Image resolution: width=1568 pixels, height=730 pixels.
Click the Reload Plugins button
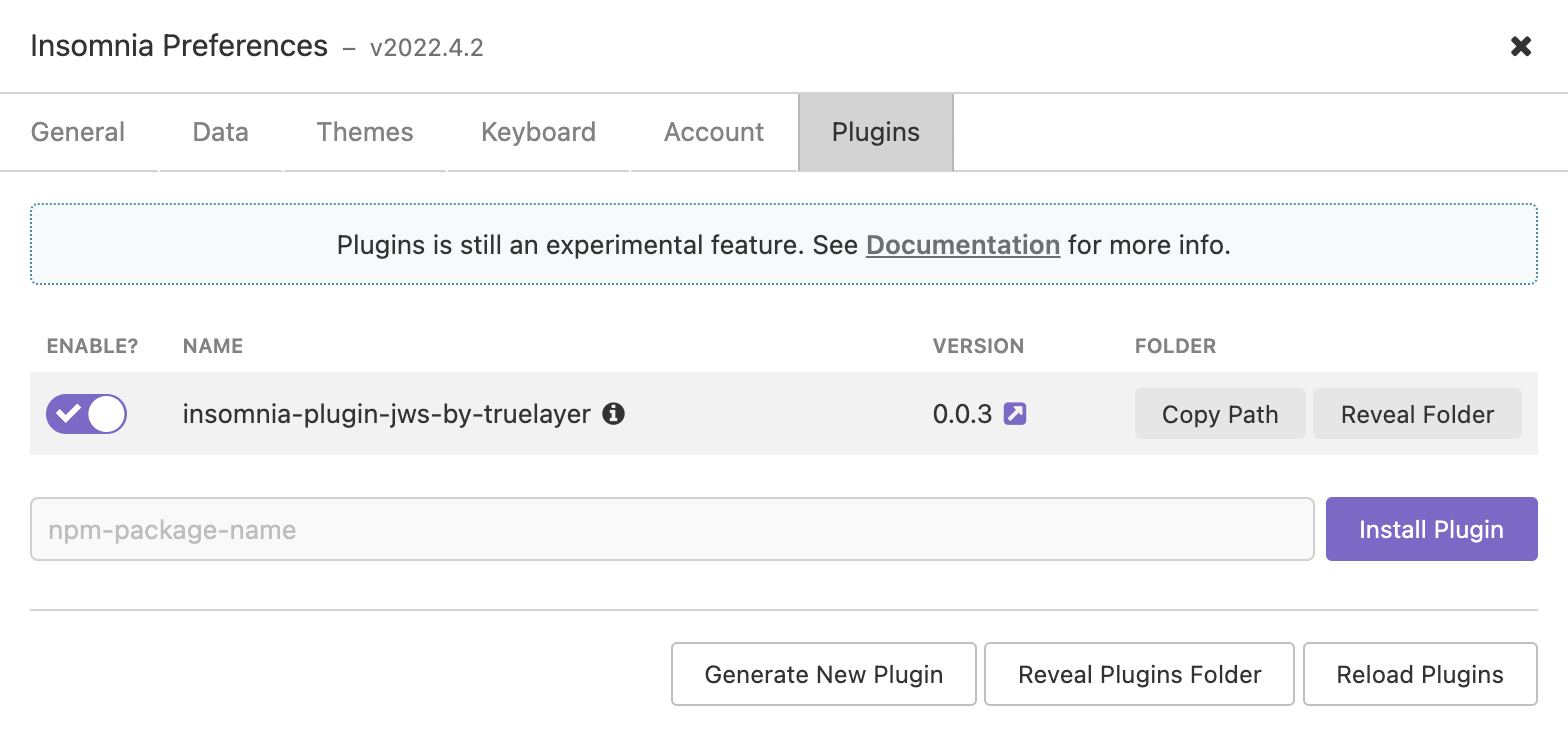(x=1420, y=674)
